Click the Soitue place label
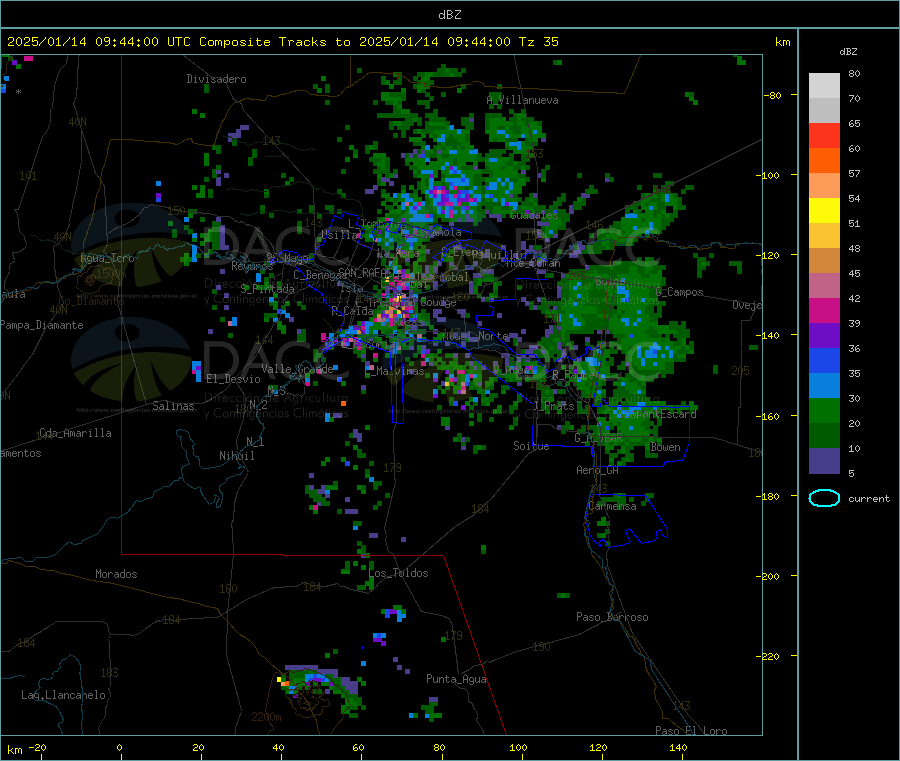The image size is (900, 761). [x=531, y=446]
